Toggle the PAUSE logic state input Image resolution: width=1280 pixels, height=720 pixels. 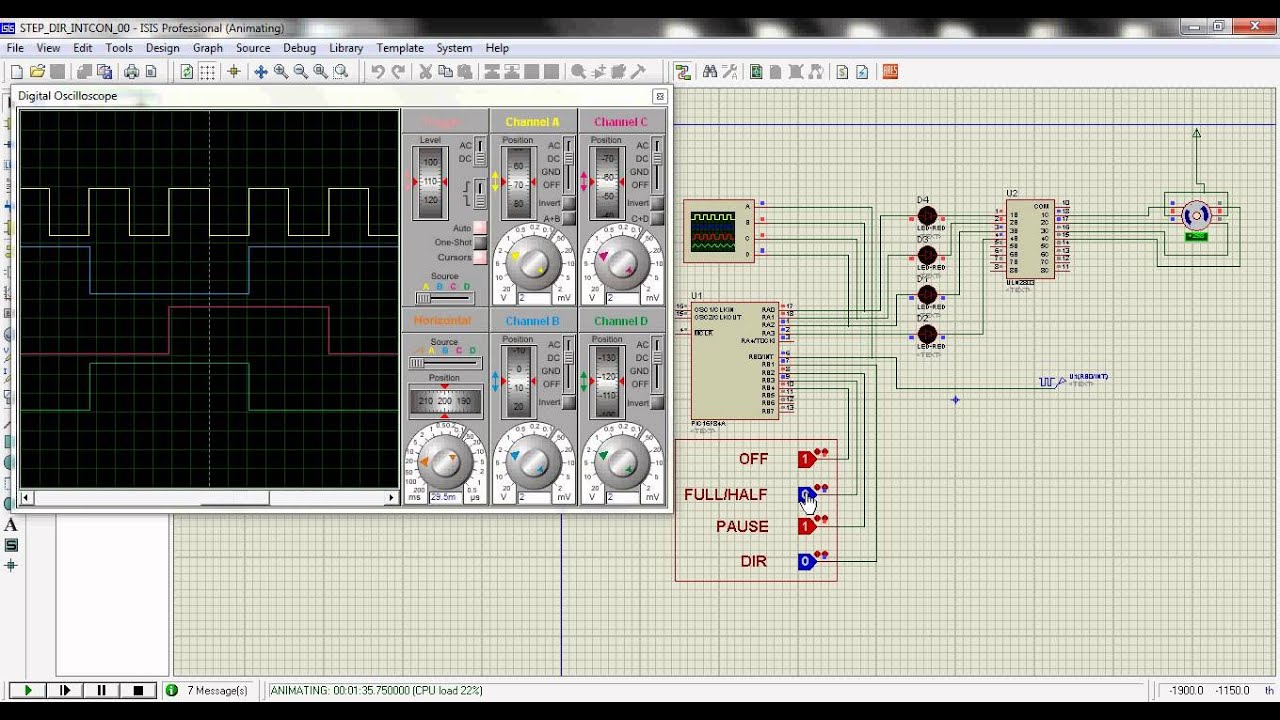click(806, 526)
